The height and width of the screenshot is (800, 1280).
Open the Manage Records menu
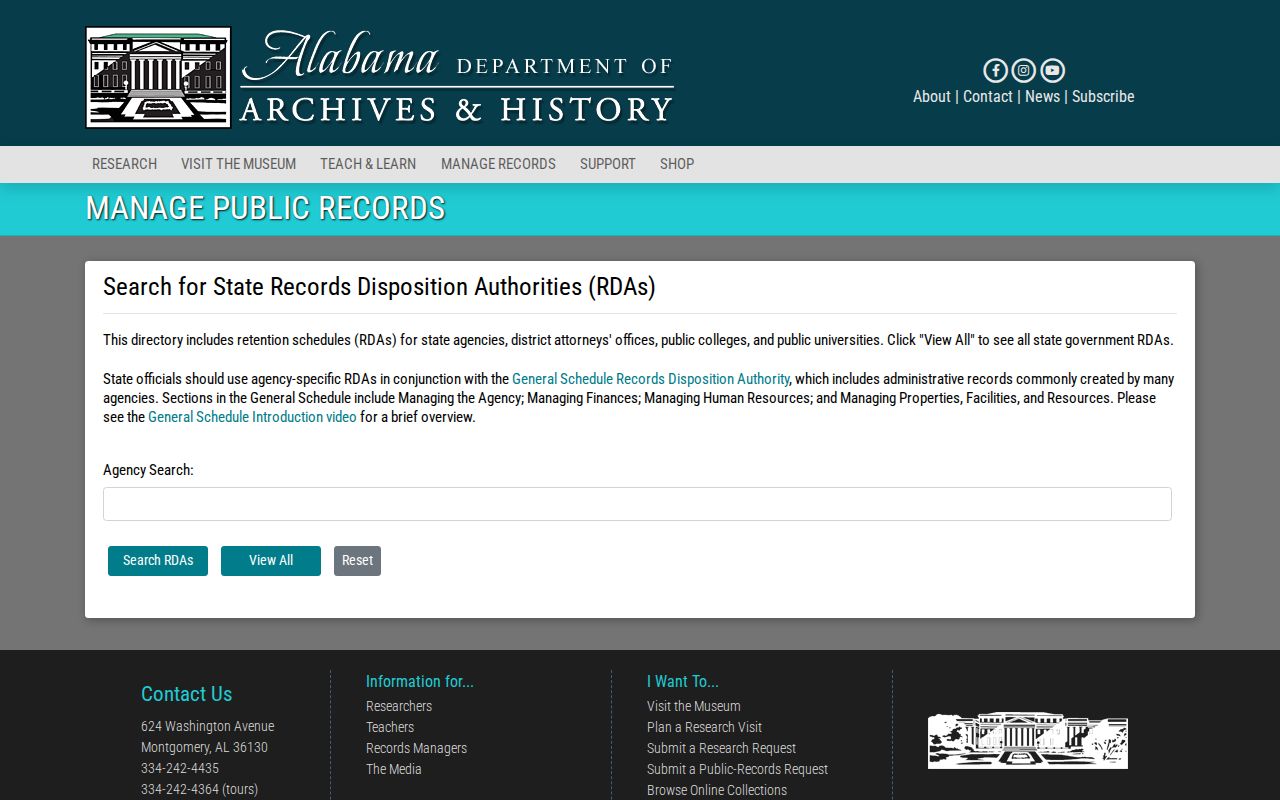498,164
